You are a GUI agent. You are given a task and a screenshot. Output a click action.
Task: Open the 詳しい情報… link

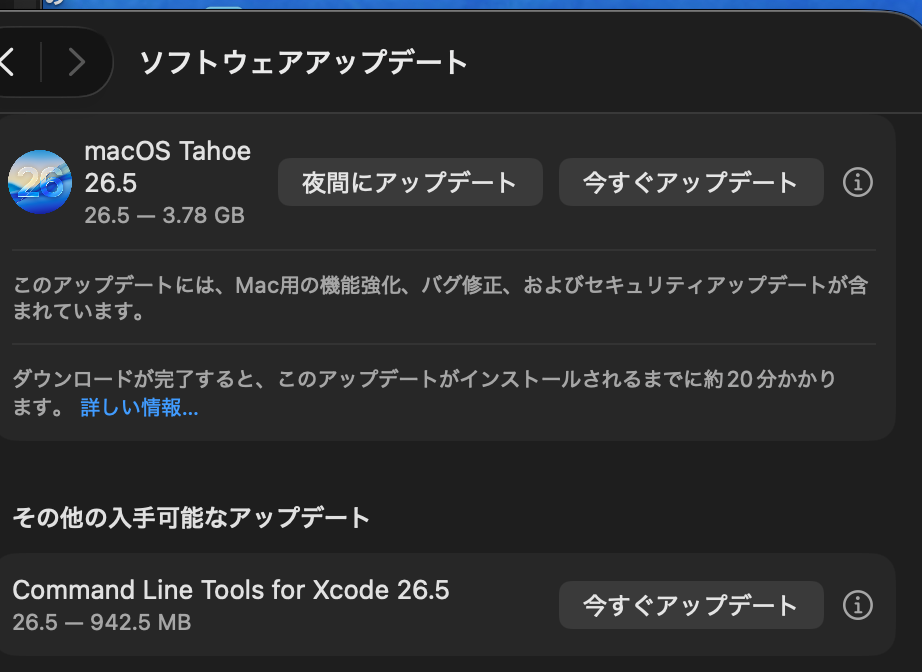[139, 407]
